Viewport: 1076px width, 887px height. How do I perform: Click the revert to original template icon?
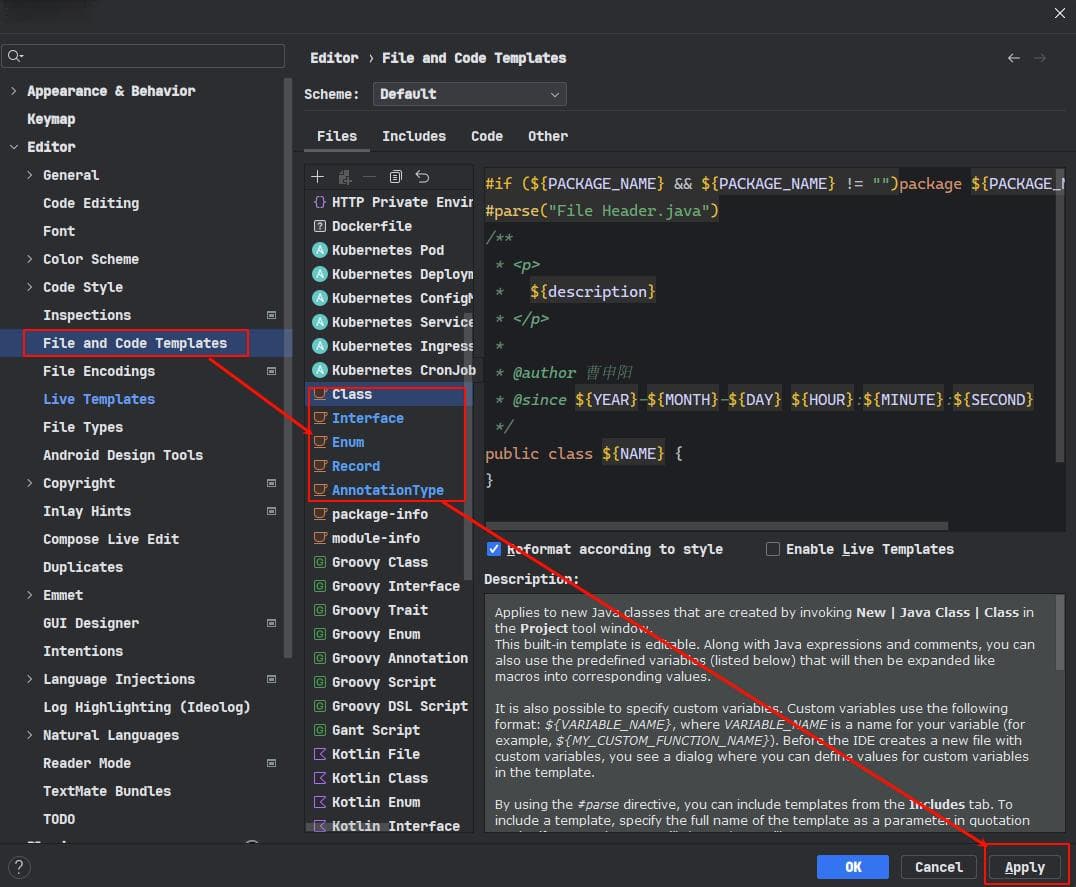422,177
